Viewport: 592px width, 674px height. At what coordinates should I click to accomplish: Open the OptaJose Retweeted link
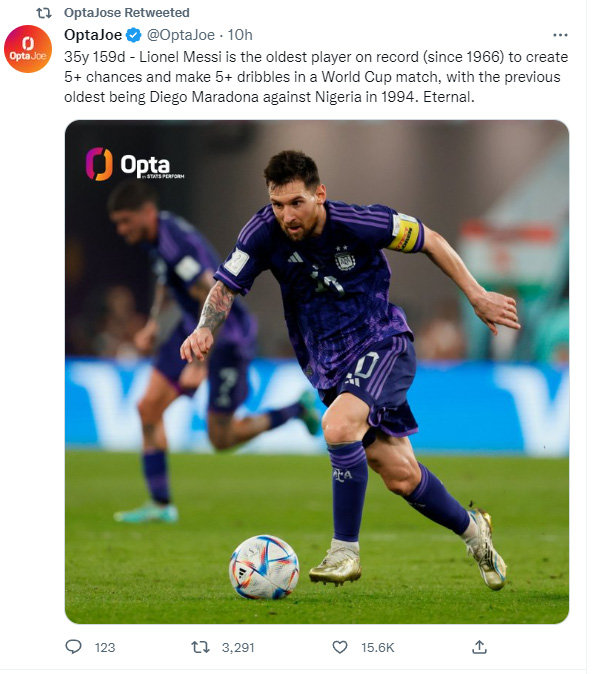click(126, 13)
